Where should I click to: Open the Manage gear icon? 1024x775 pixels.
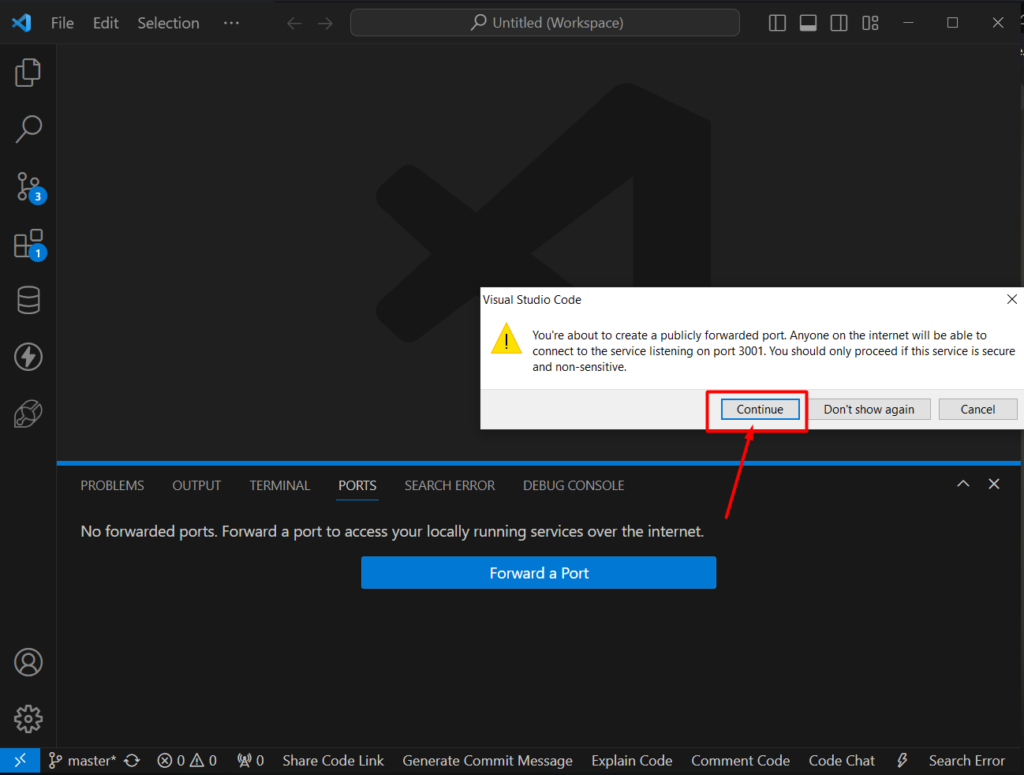click(x=28, y=719)
